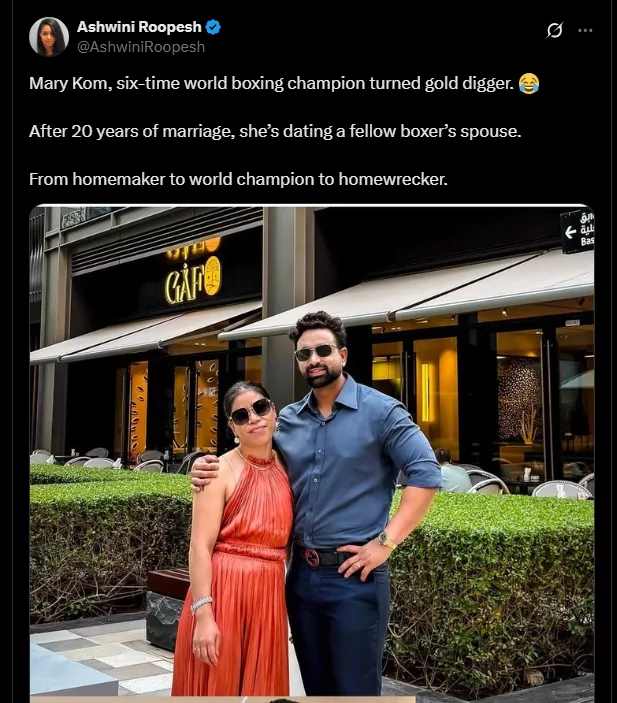Click the black arrow direction sign in photo
617x703 pixels.
(x=578, y=231)
